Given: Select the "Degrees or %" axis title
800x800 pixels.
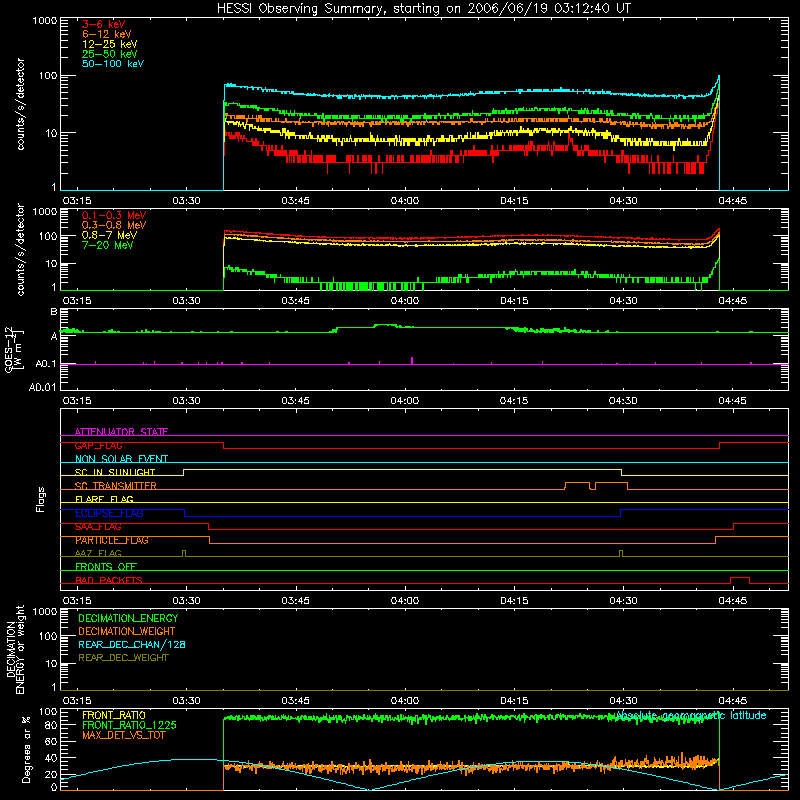Looking at the screenshot, I should 26,749.
